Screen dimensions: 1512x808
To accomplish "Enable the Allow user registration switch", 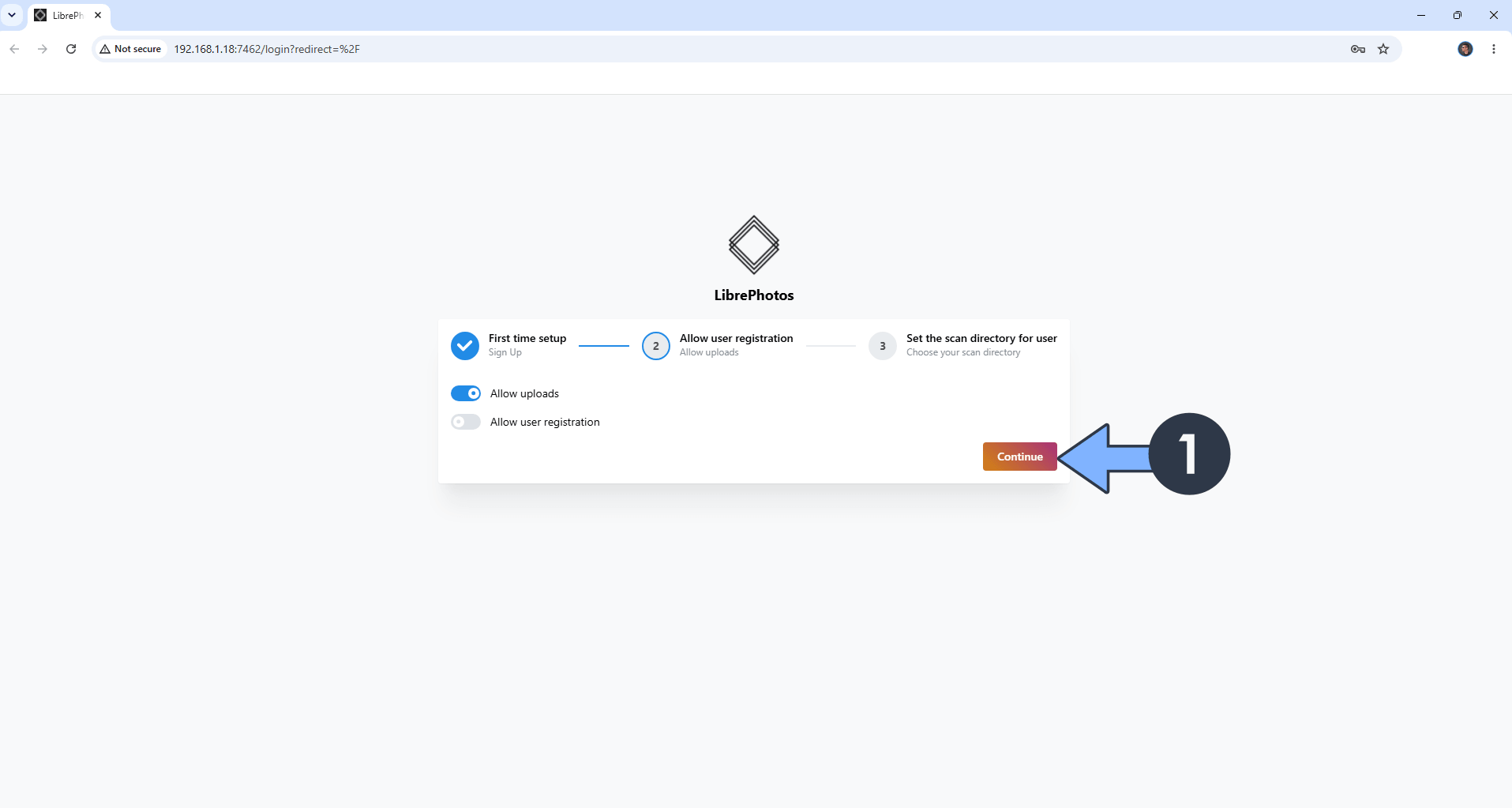I will [466, 422].
